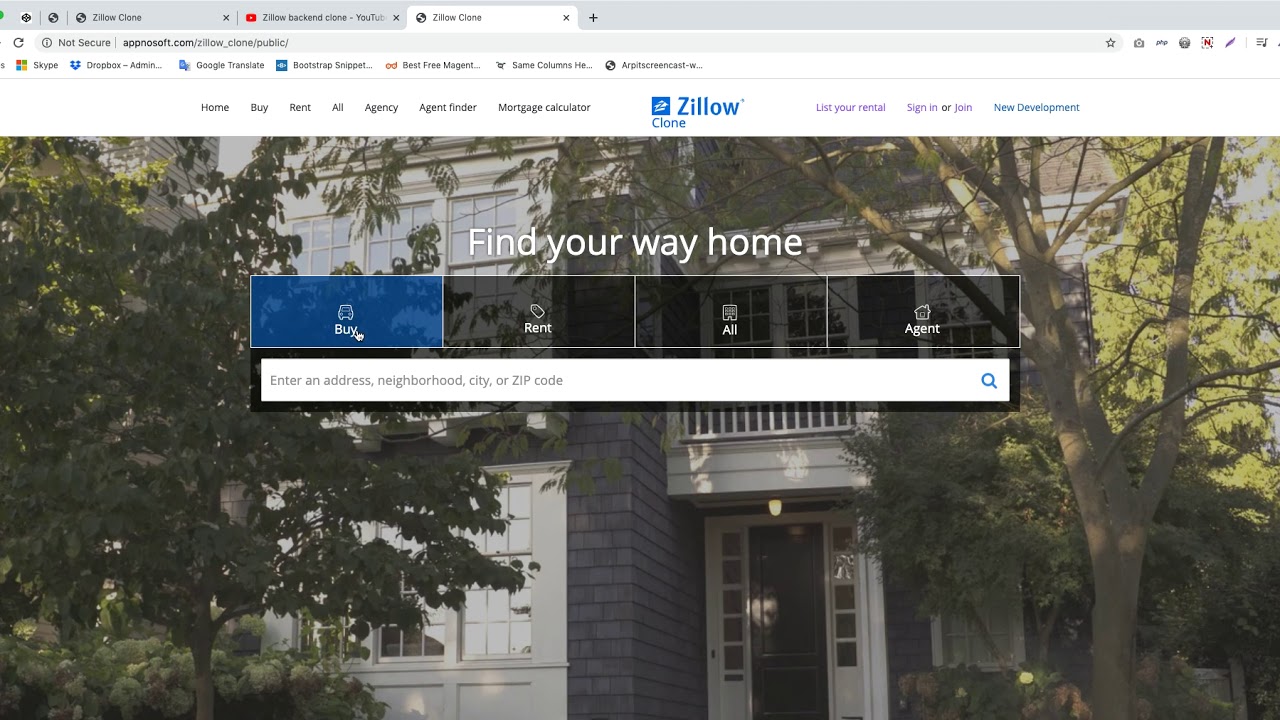Click the Zillow Clone logo

(x=697, y=112)
